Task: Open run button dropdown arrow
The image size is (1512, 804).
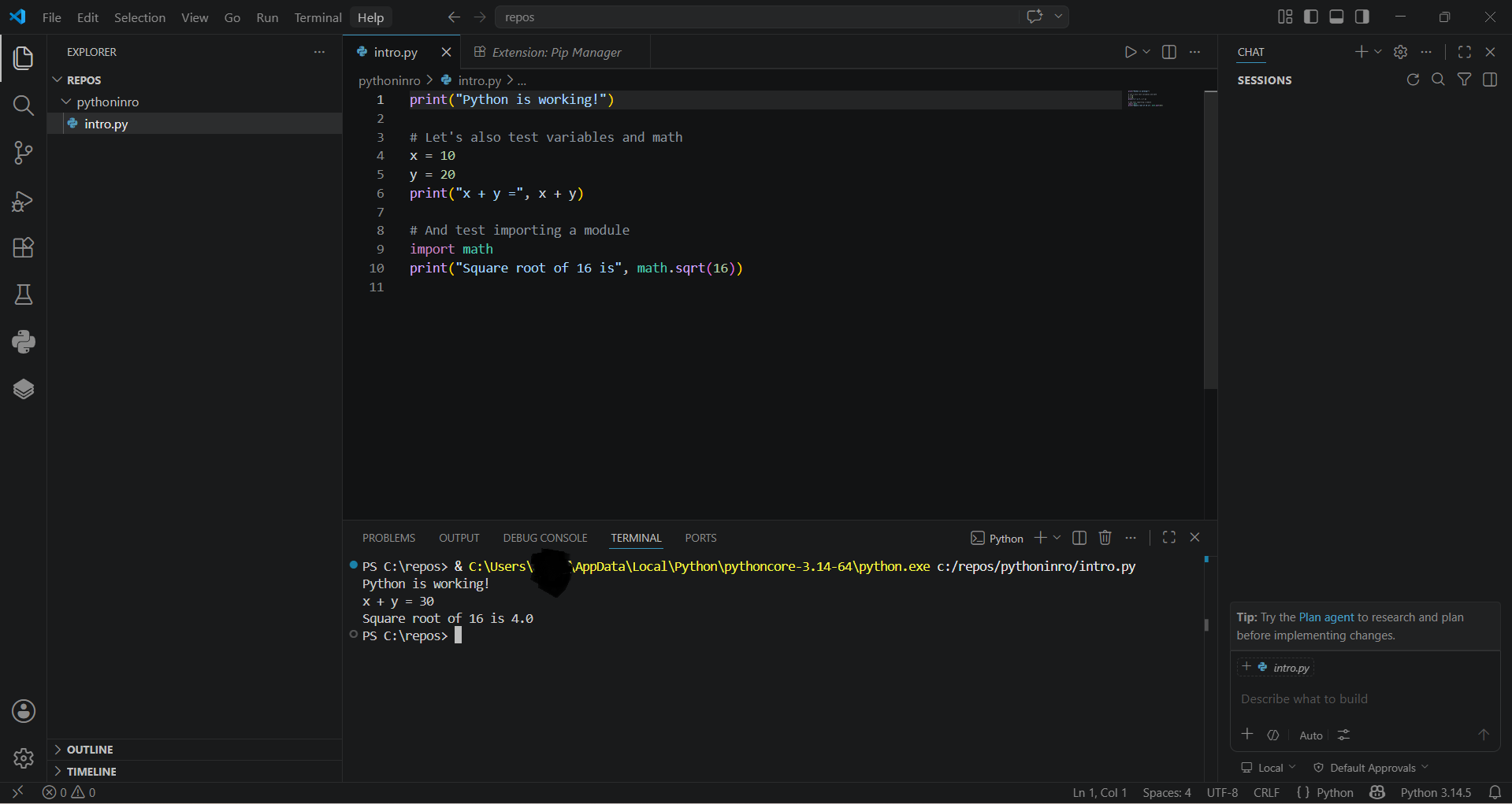Action: (x=1146, y=52)
